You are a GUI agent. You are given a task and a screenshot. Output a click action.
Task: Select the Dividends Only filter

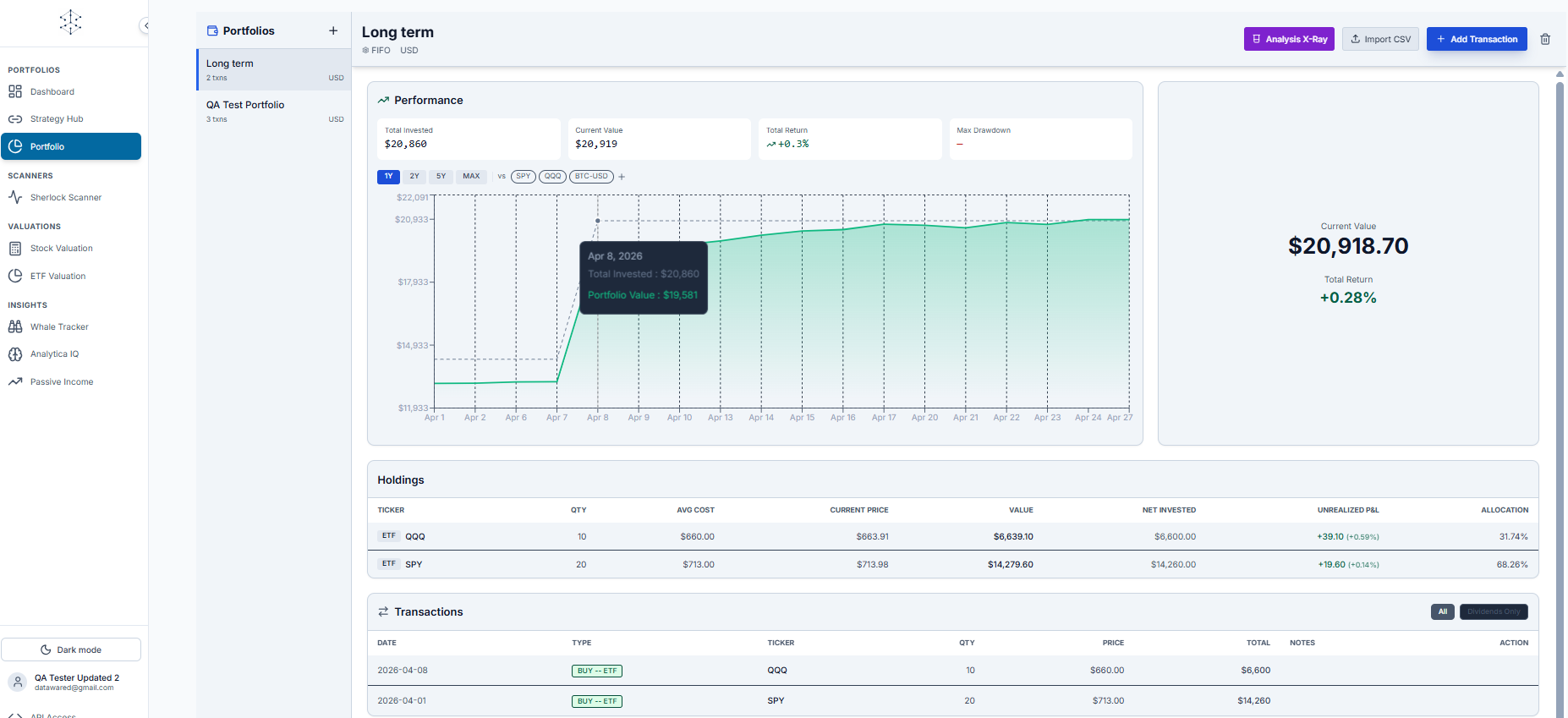point(1494,611)
